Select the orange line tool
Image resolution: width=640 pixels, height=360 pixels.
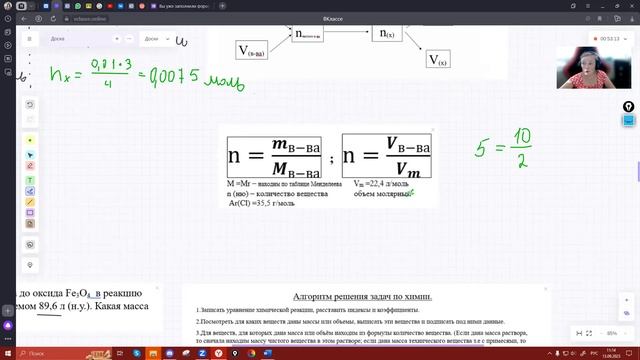point(30,202)
